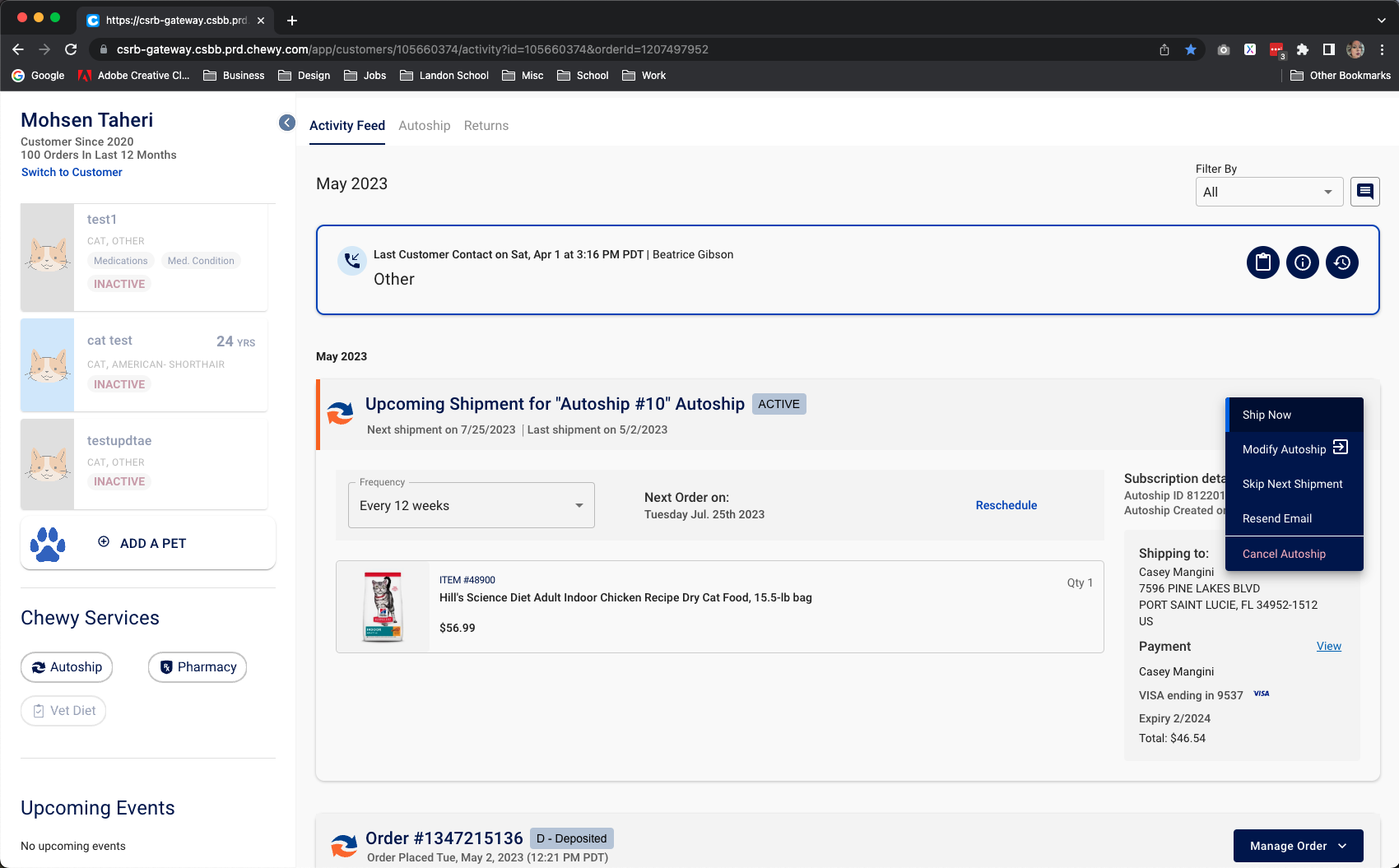1399x868 pixels.
Task: Click the View link next to Payment
Action: pyautogui.click(x=1328, y=646)
